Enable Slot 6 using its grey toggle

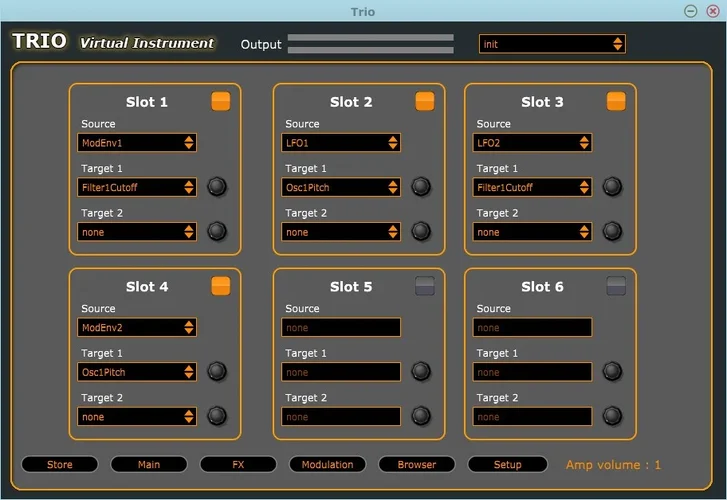coord(616,286)
